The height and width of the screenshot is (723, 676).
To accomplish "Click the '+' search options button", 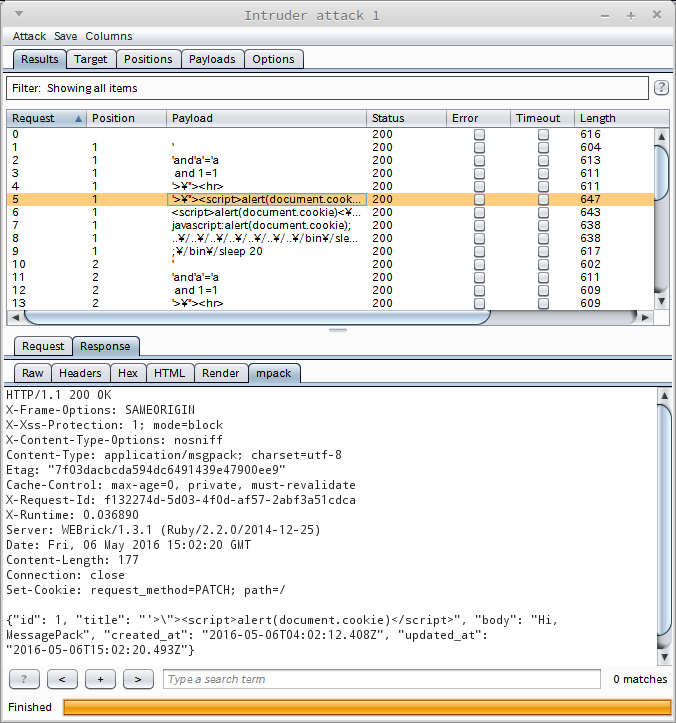I will (100, 680).
